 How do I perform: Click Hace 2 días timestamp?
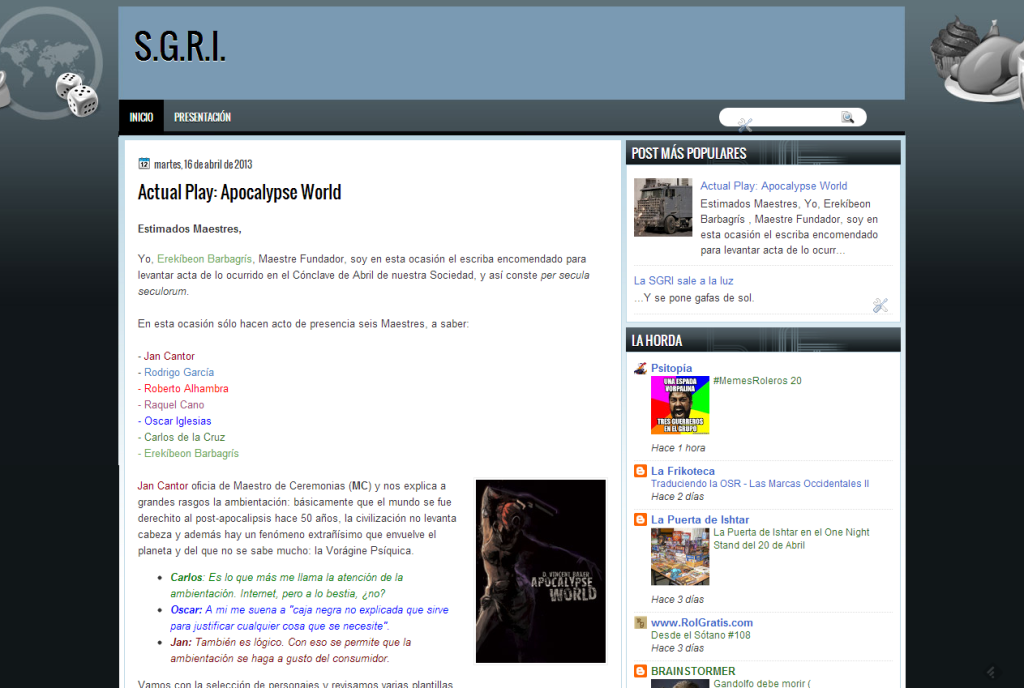(x=677, y=497)
